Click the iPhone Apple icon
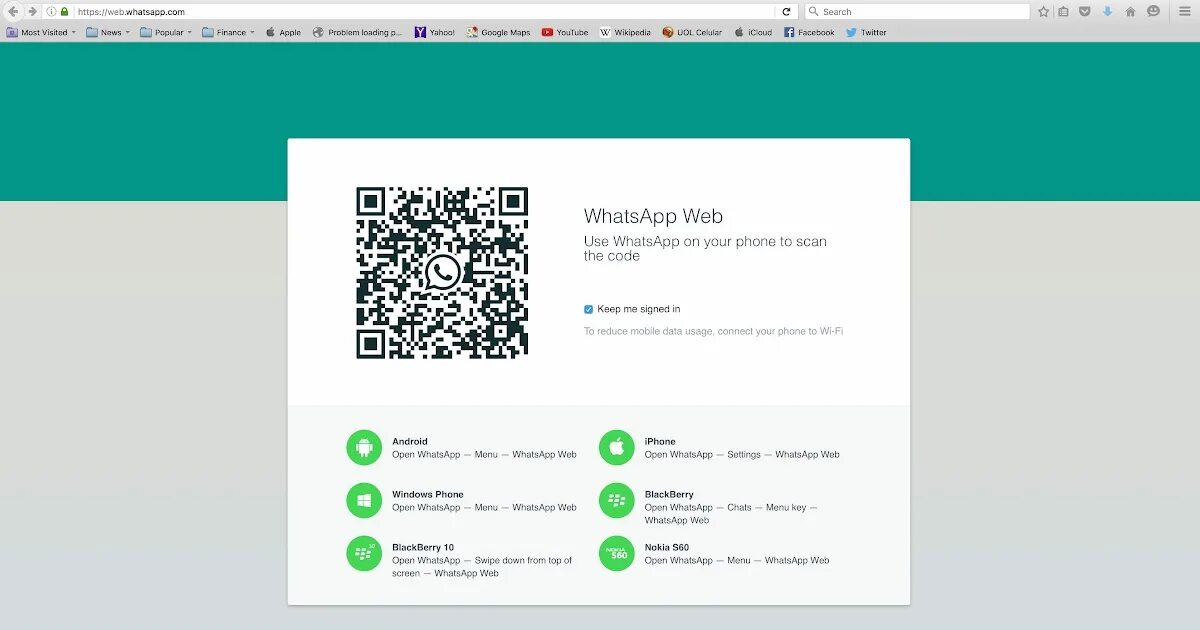 tap(616, 447)
